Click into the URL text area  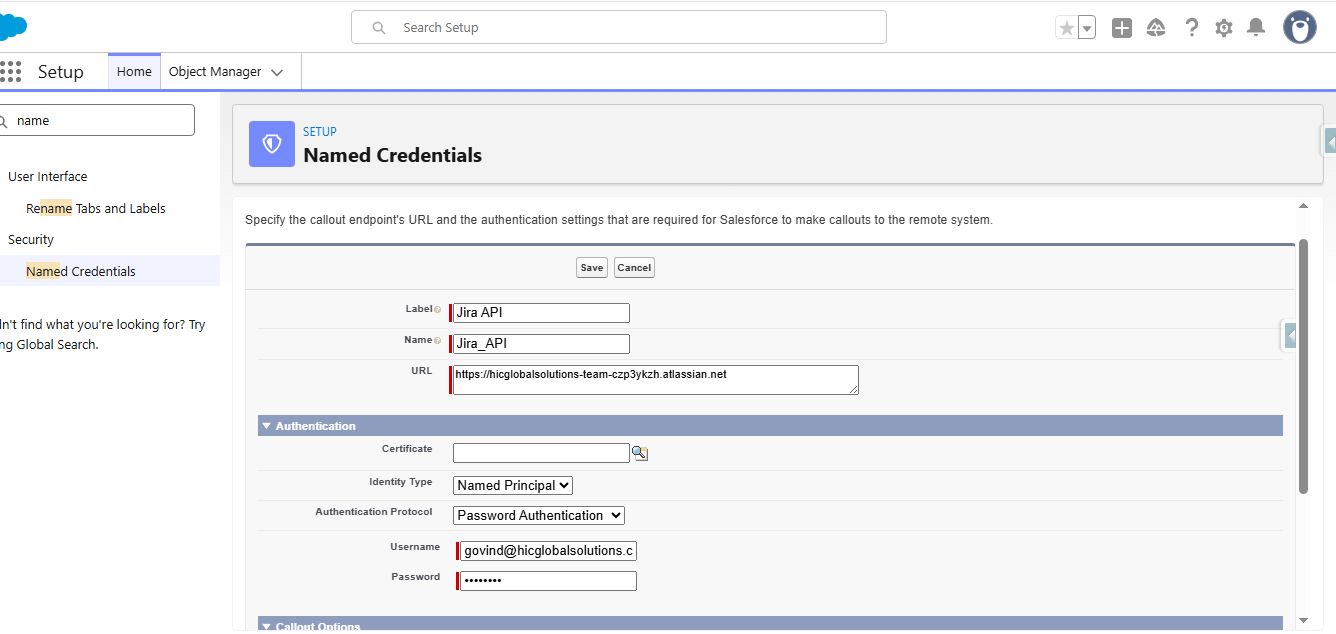pyautogui.click(x=655, y=379)
